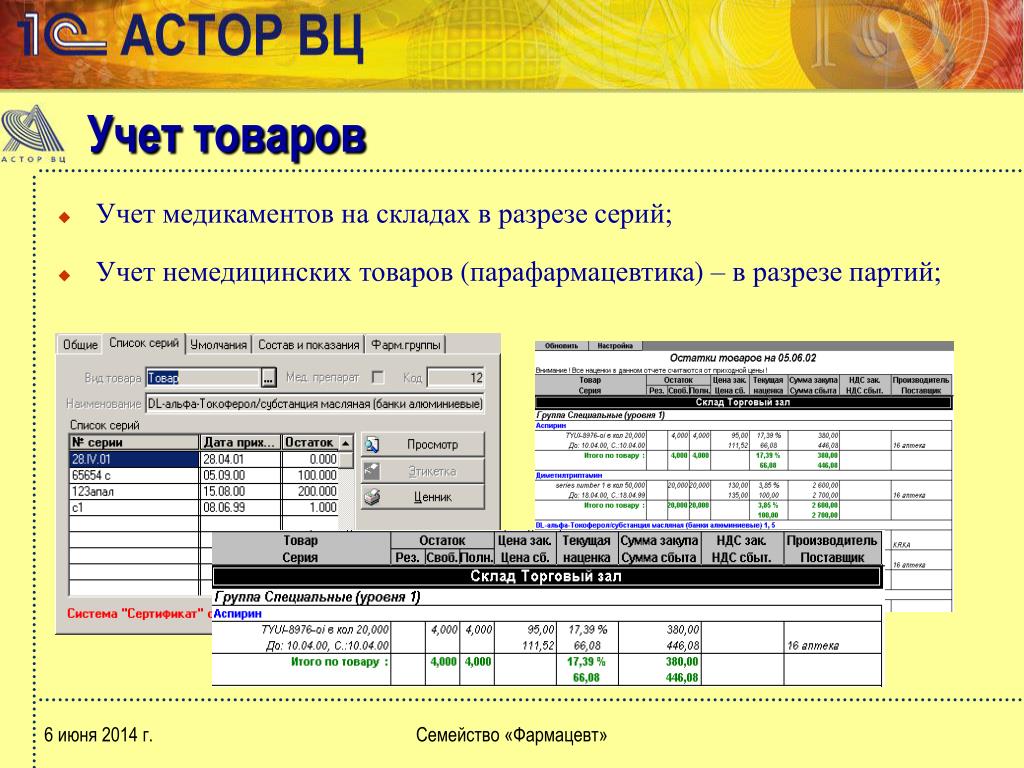Switch to the Общие tab
The image size is (1024, 768).
80,345
